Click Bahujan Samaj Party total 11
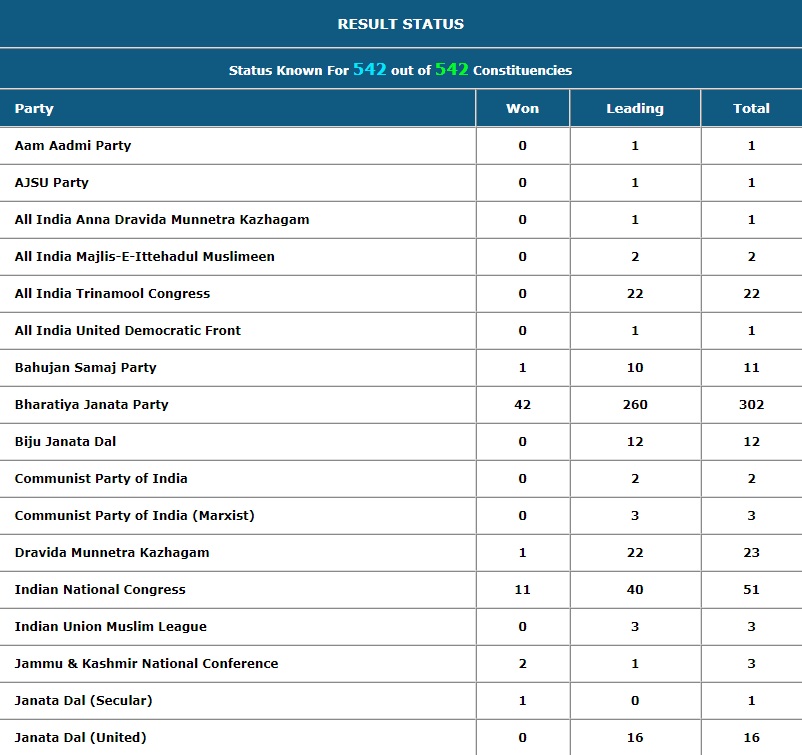The image size is (802, 755). (x=751, y=368)
